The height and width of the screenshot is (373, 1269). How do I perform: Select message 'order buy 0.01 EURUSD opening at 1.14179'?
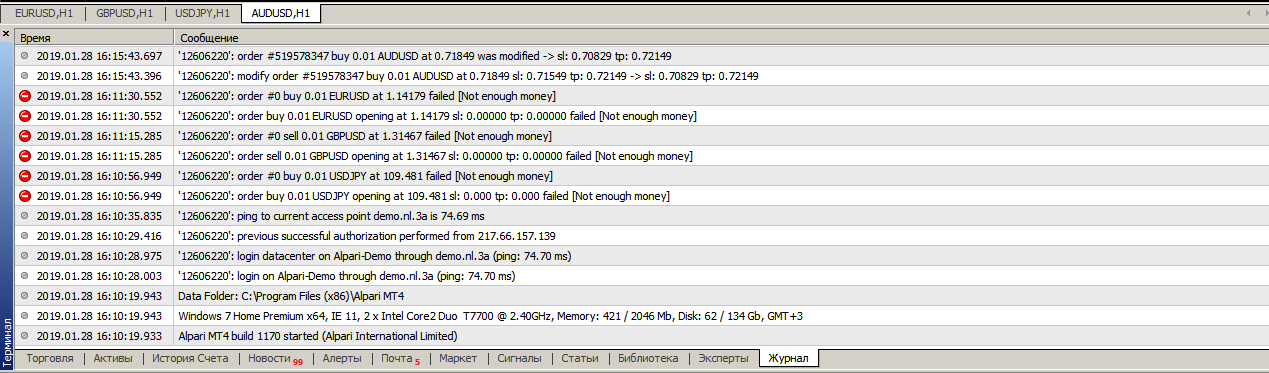tap(437, 116)
